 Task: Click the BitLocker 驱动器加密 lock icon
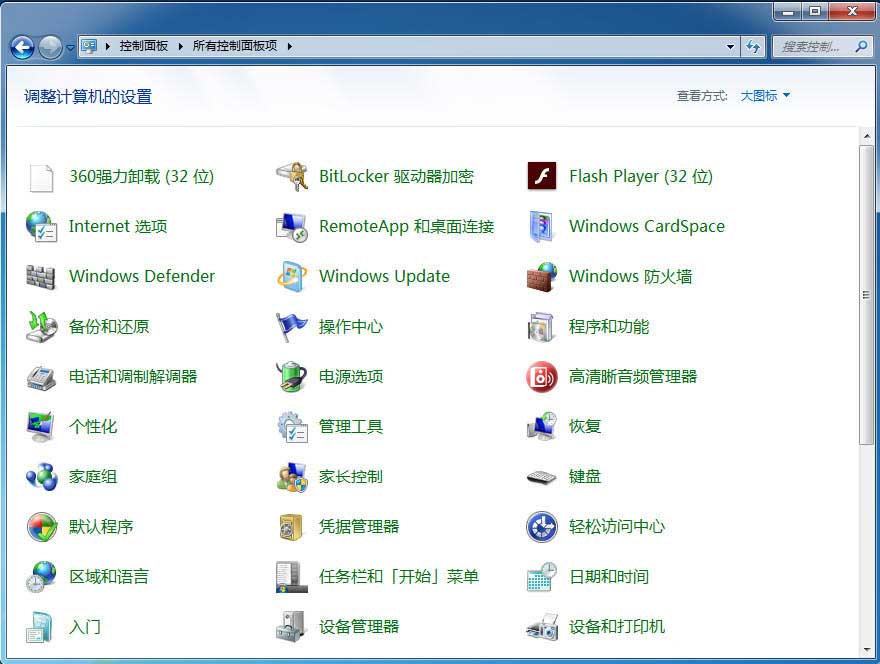coord(292,177)
